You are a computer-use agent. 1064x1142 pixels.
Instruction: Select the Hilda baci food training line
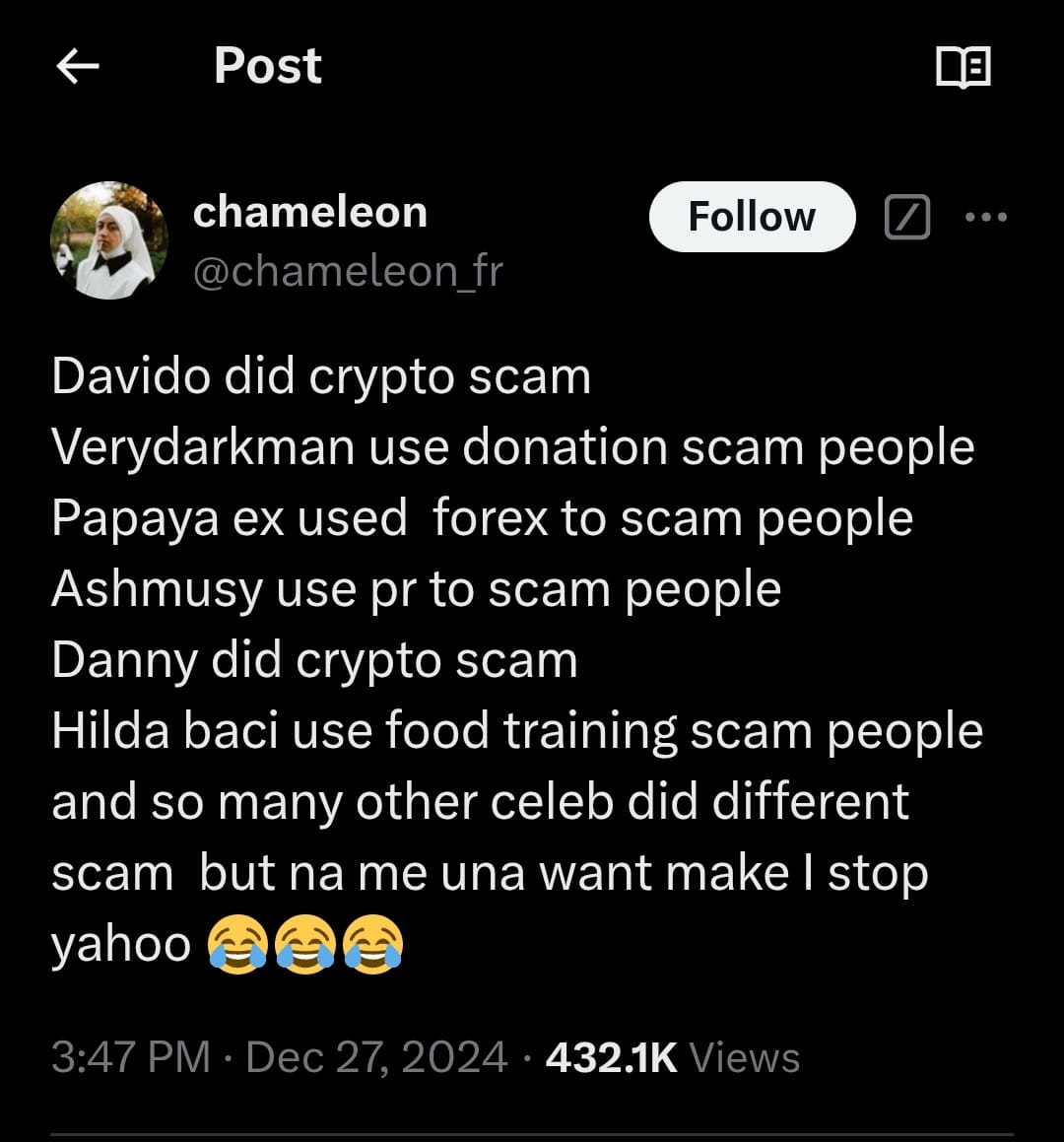(x=517, y=732)
